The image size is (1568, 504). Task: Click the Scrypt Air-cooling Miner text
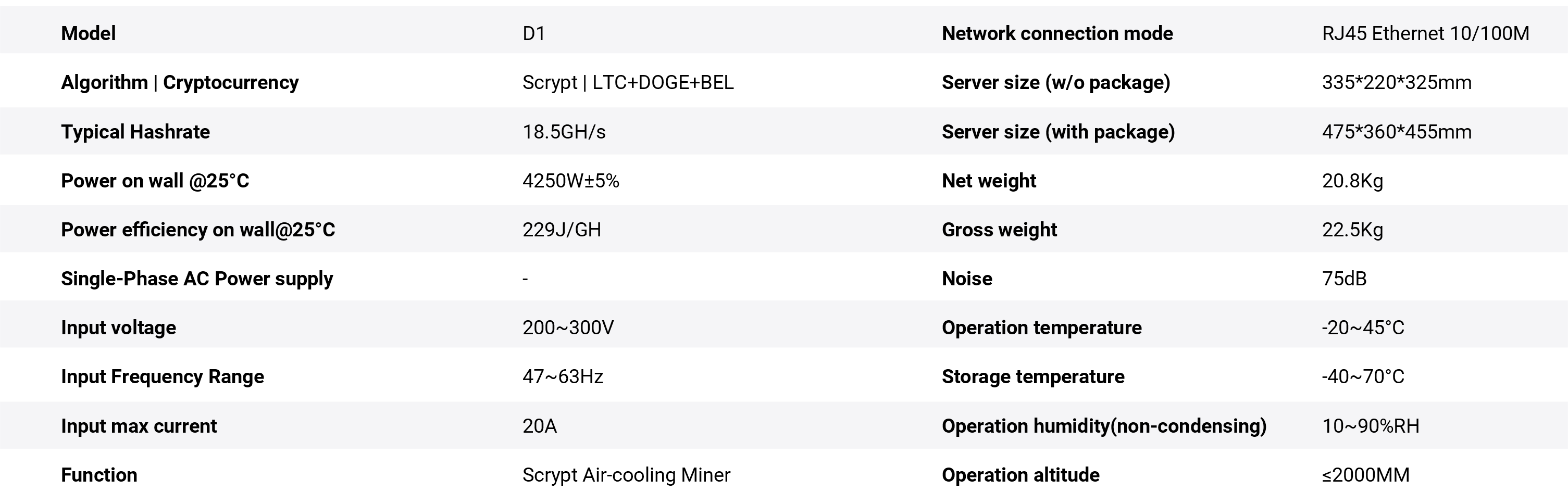(x=626, y=475)
